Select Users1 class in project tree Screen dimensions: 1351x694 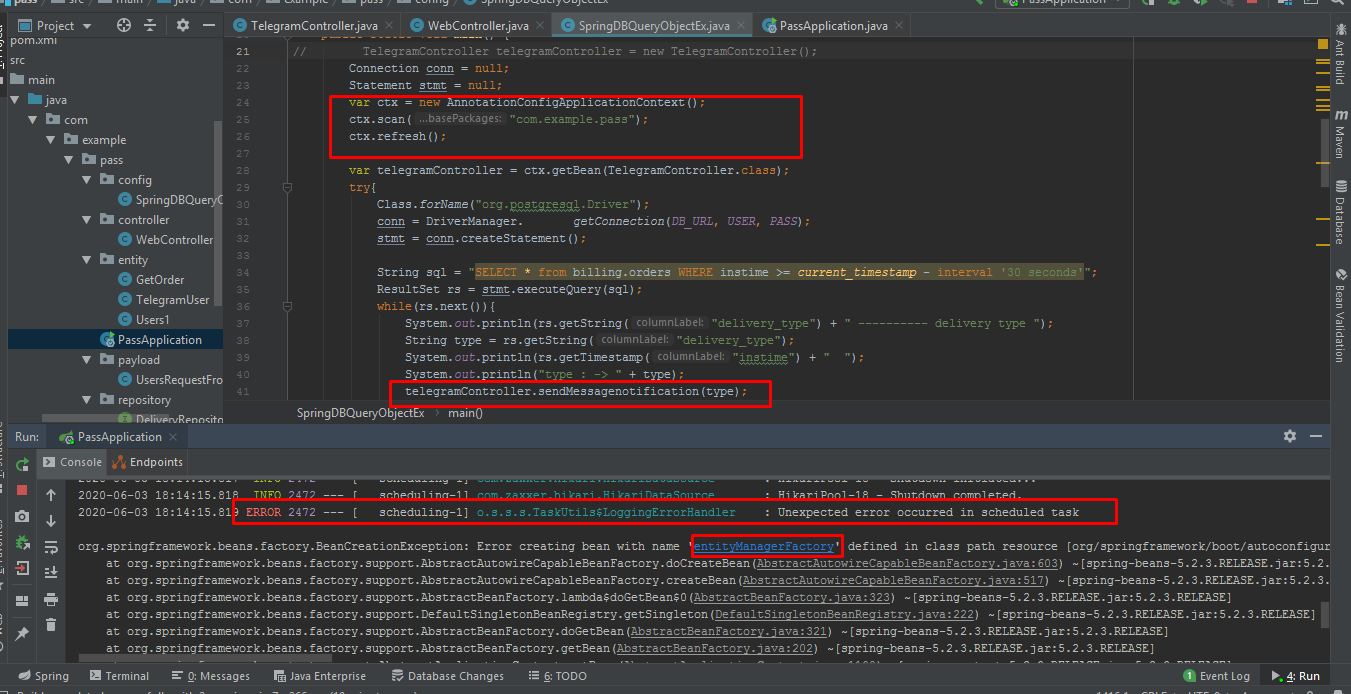click(x=152, y=320)
